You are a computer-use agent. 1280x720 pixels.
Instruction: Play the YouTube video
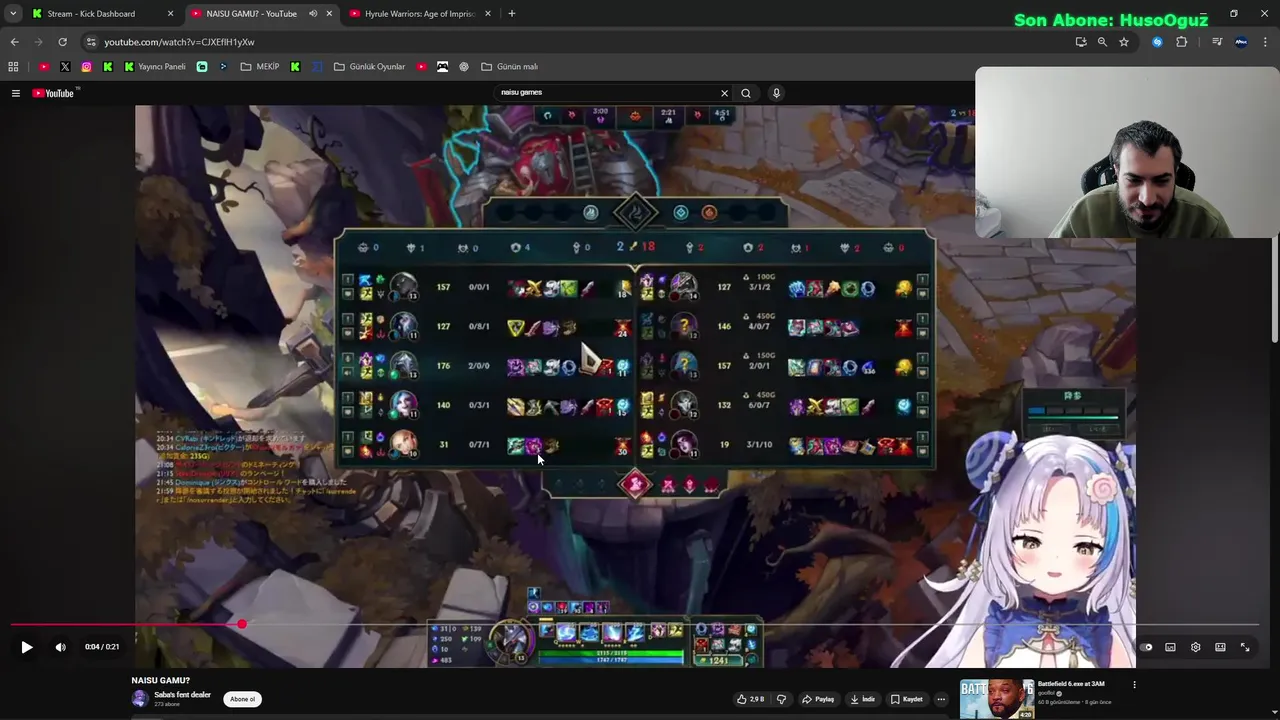27,647
